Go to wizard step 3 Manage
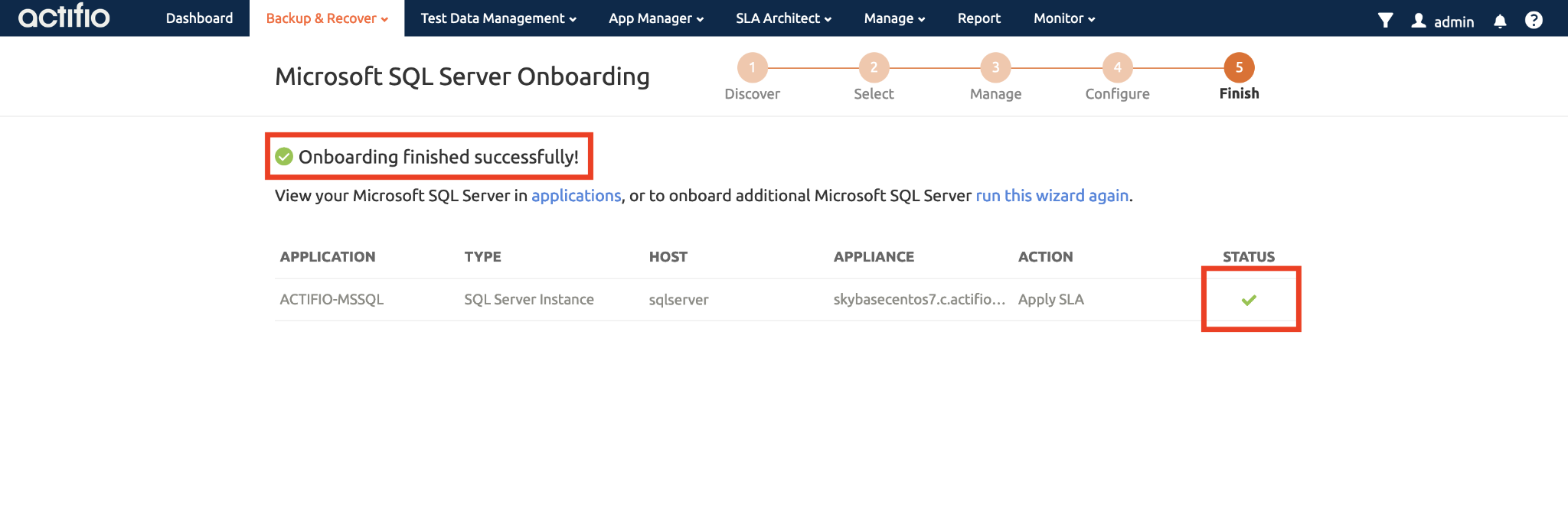Viewport: 1568px width, 514px height. pos(995,67)
